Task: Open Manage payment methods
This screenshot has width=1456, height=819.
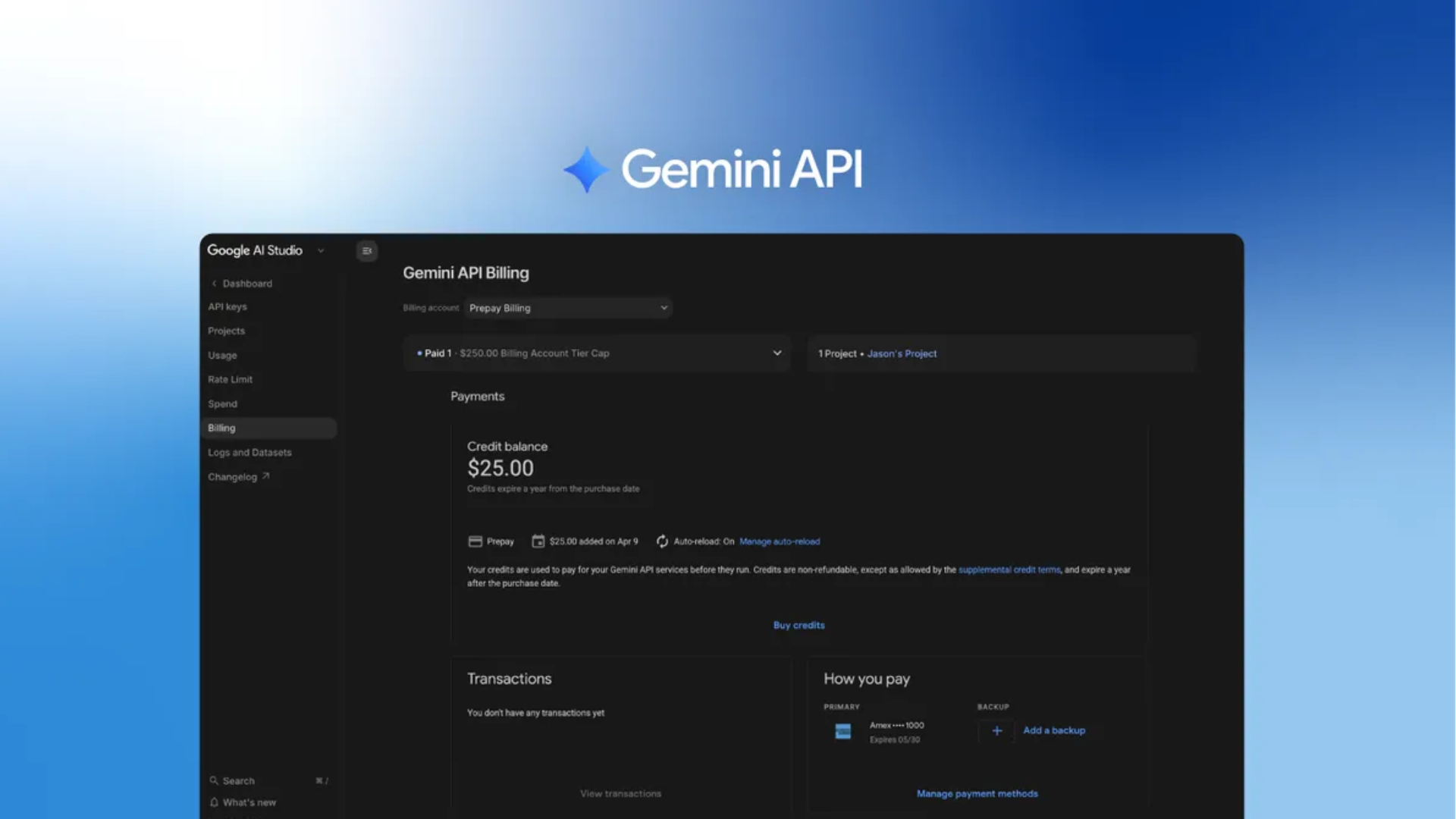Action: [977, 794]
